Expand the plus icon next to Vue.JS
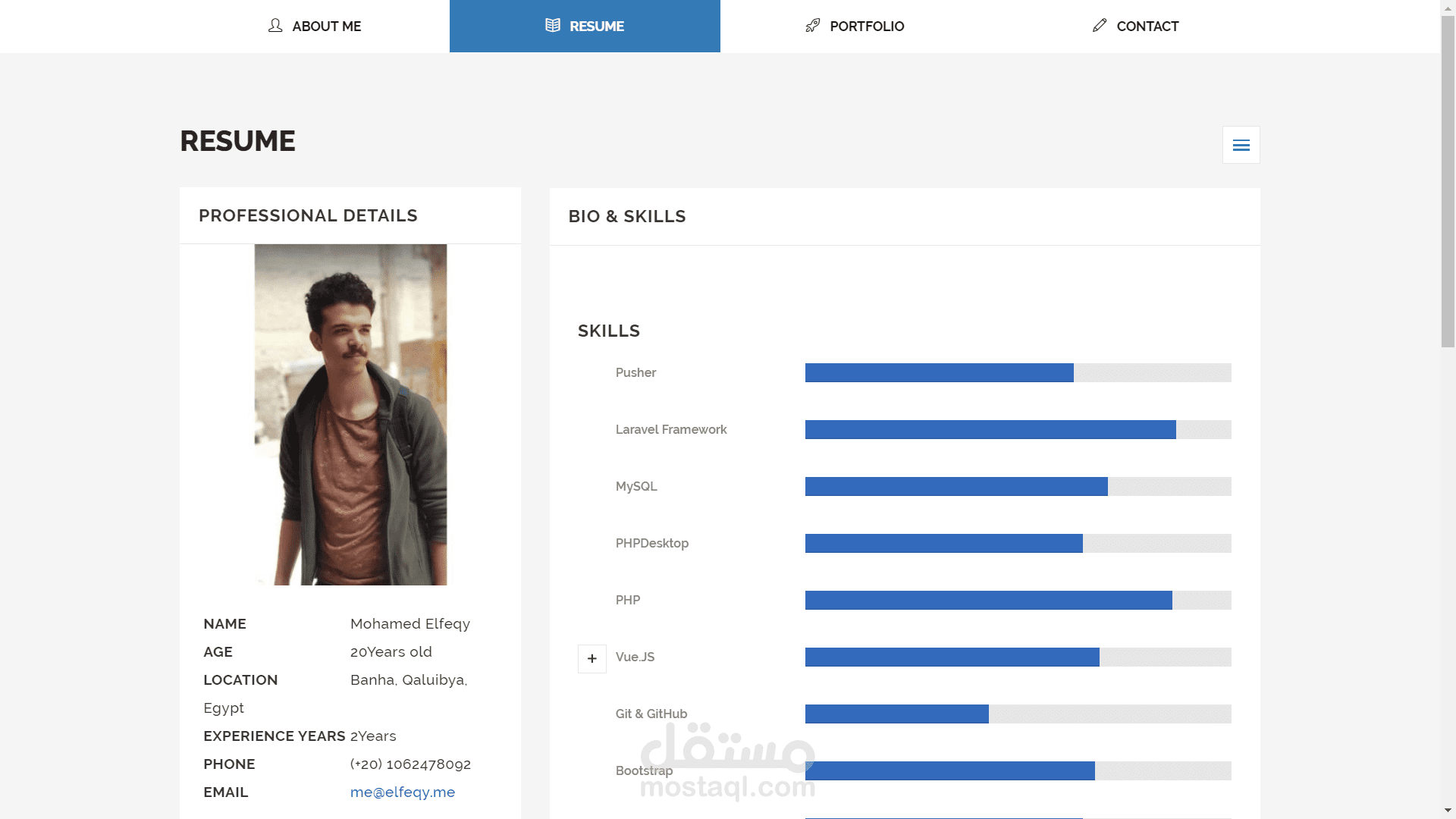The width and height of the screenshot is (1456, 819). 592,658
